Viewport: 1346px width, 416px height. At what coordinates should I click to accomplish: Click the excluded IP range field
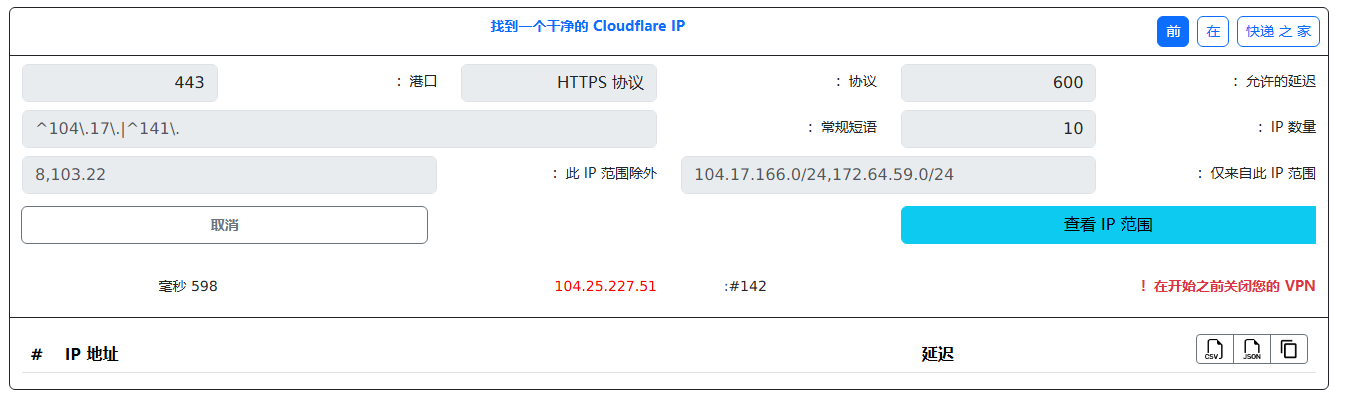[229, 175]
